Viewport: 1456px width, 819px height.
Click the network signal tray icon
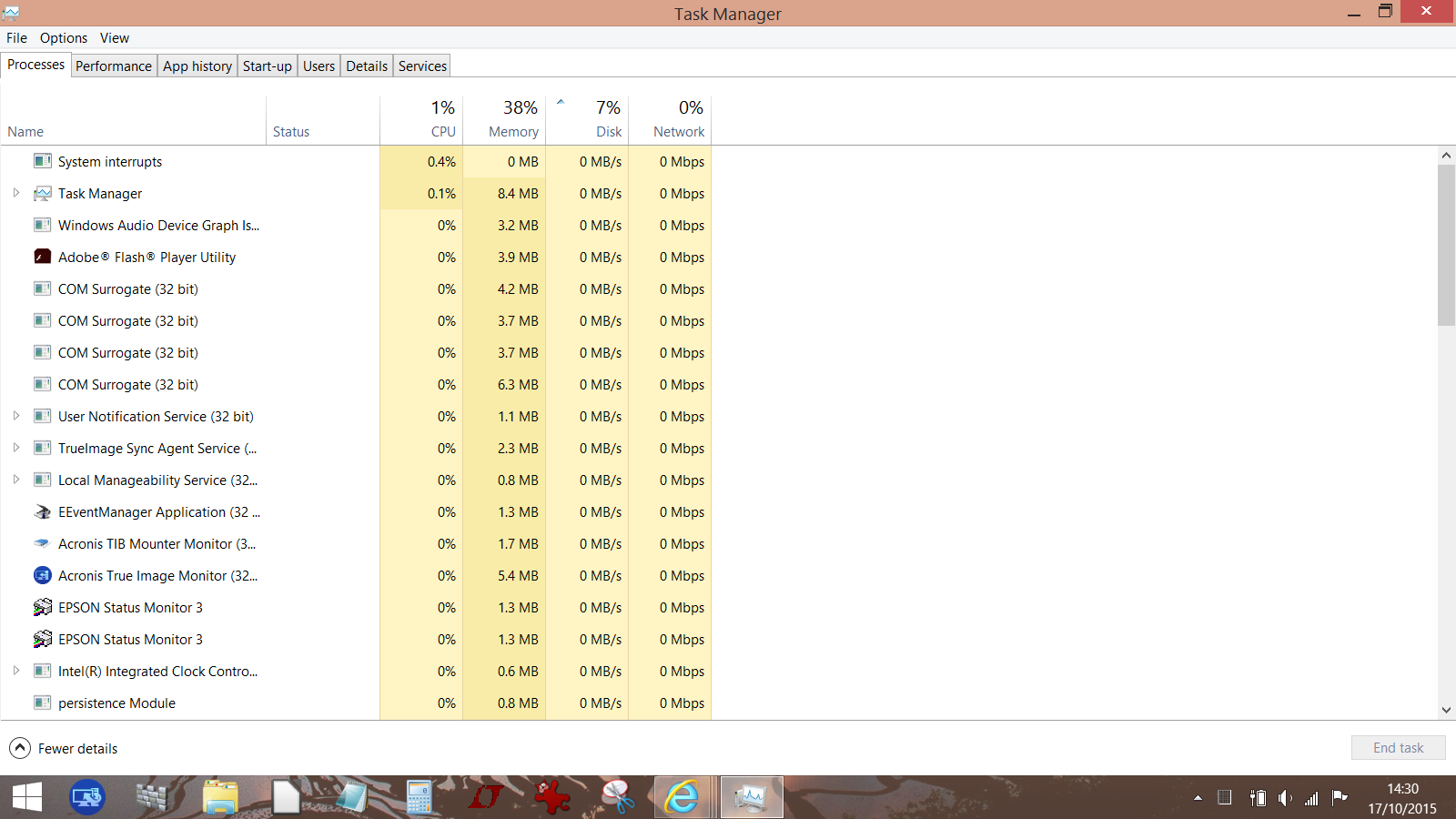click(1311, 798)
